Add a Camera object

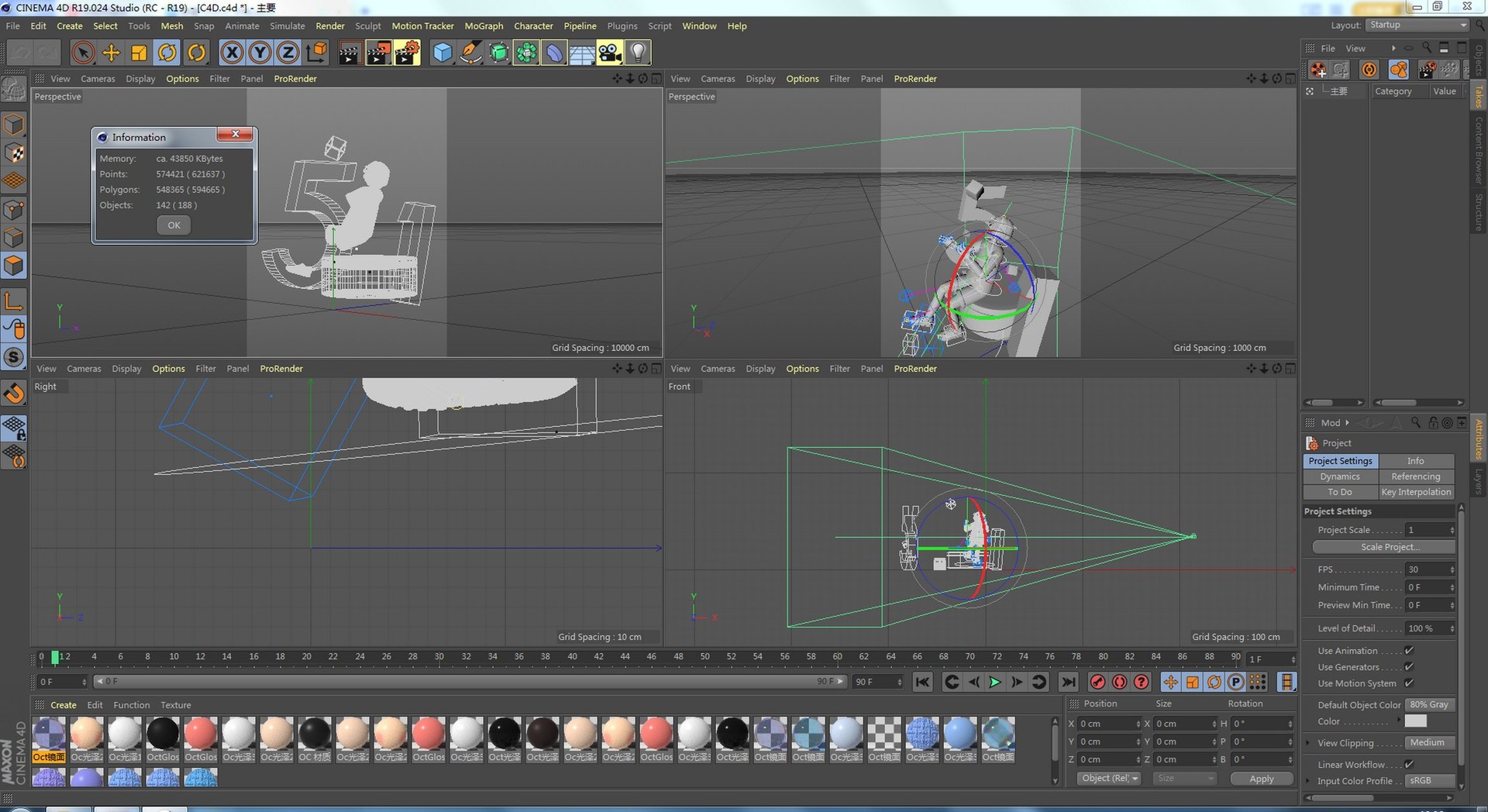[x=610, y=53]
